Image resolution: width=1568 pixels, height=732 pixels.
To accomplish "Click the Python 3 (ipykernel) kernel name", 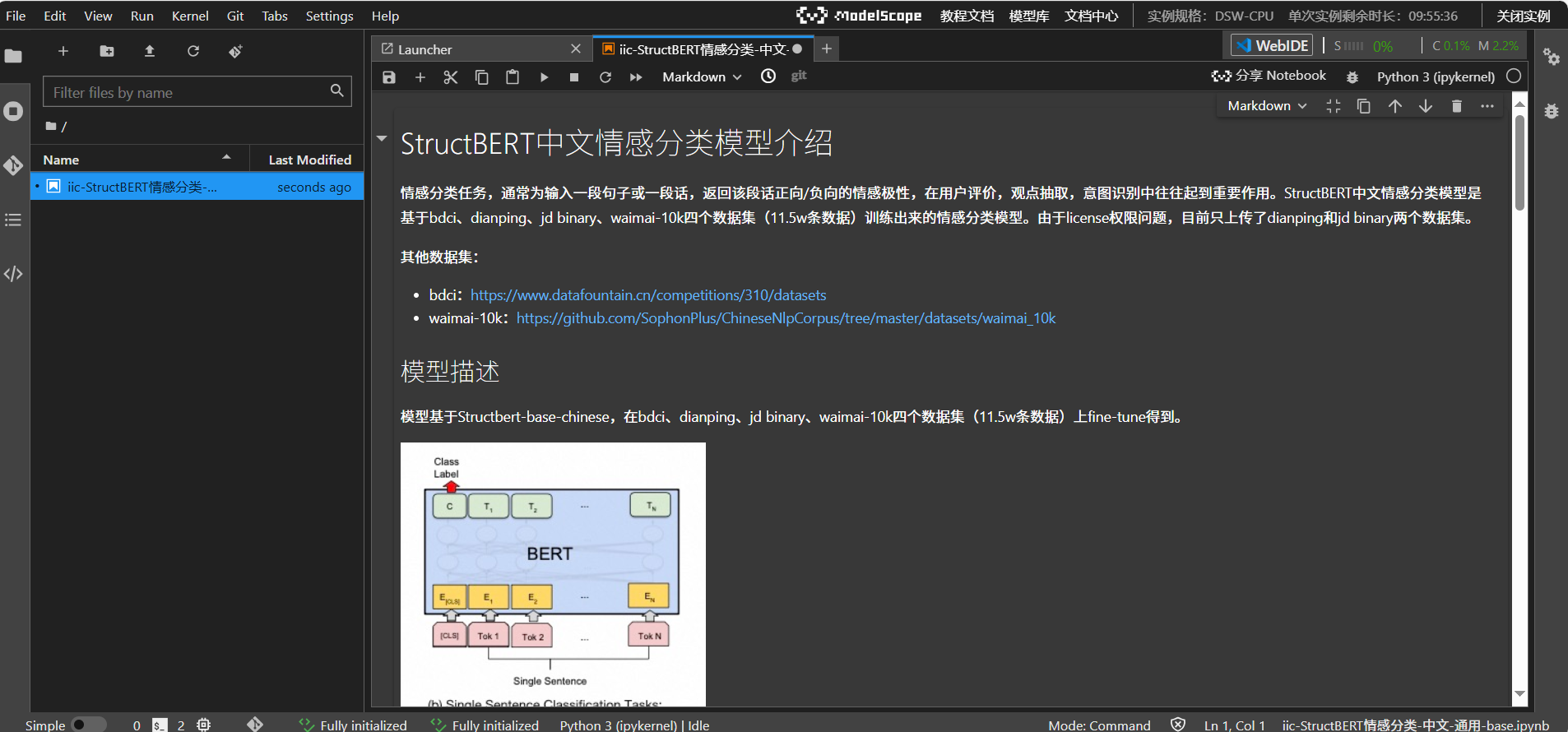I will (1436, 76).
